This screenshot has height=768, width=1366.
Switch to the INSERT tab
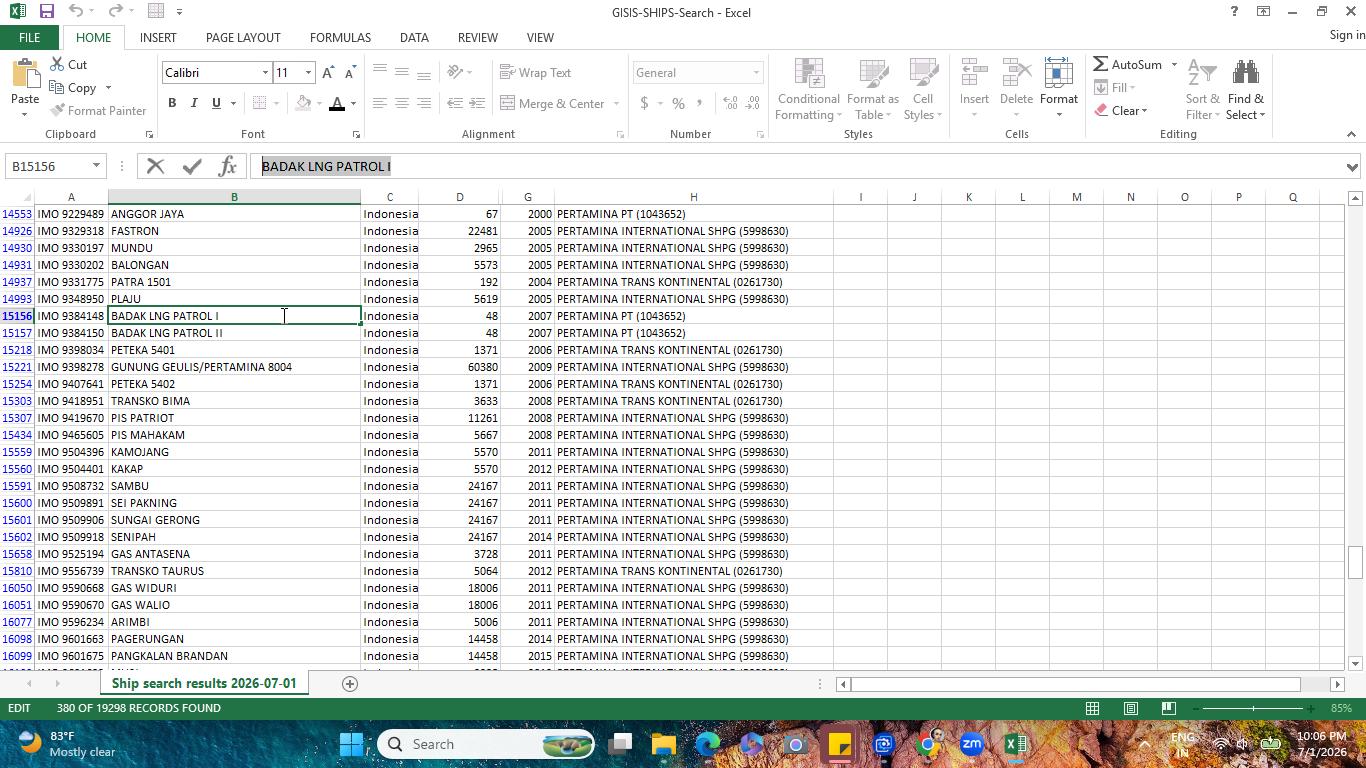(158, 37)
